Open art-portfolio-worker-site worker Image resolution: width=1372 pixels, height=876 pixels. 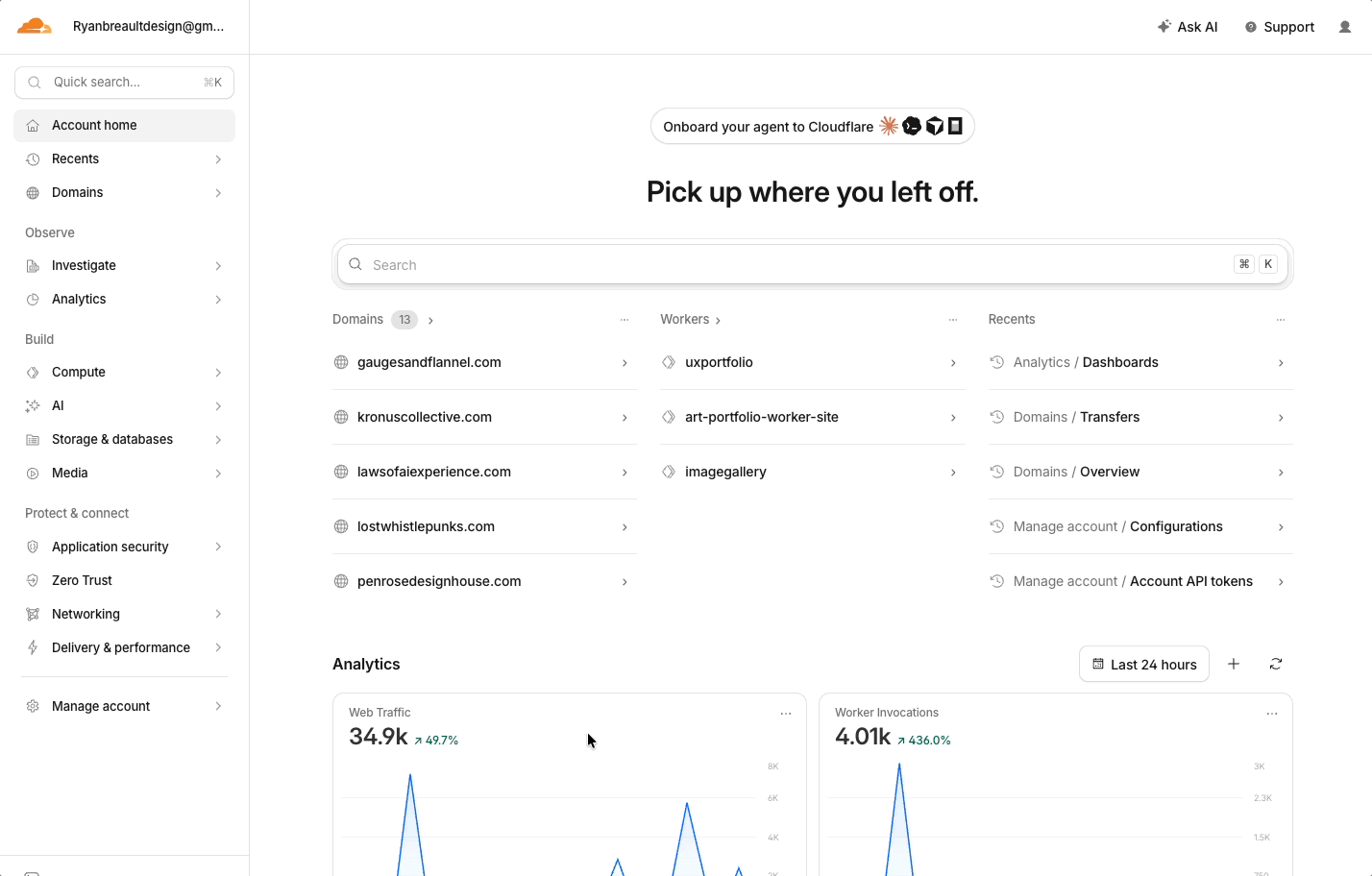[813, 417]
